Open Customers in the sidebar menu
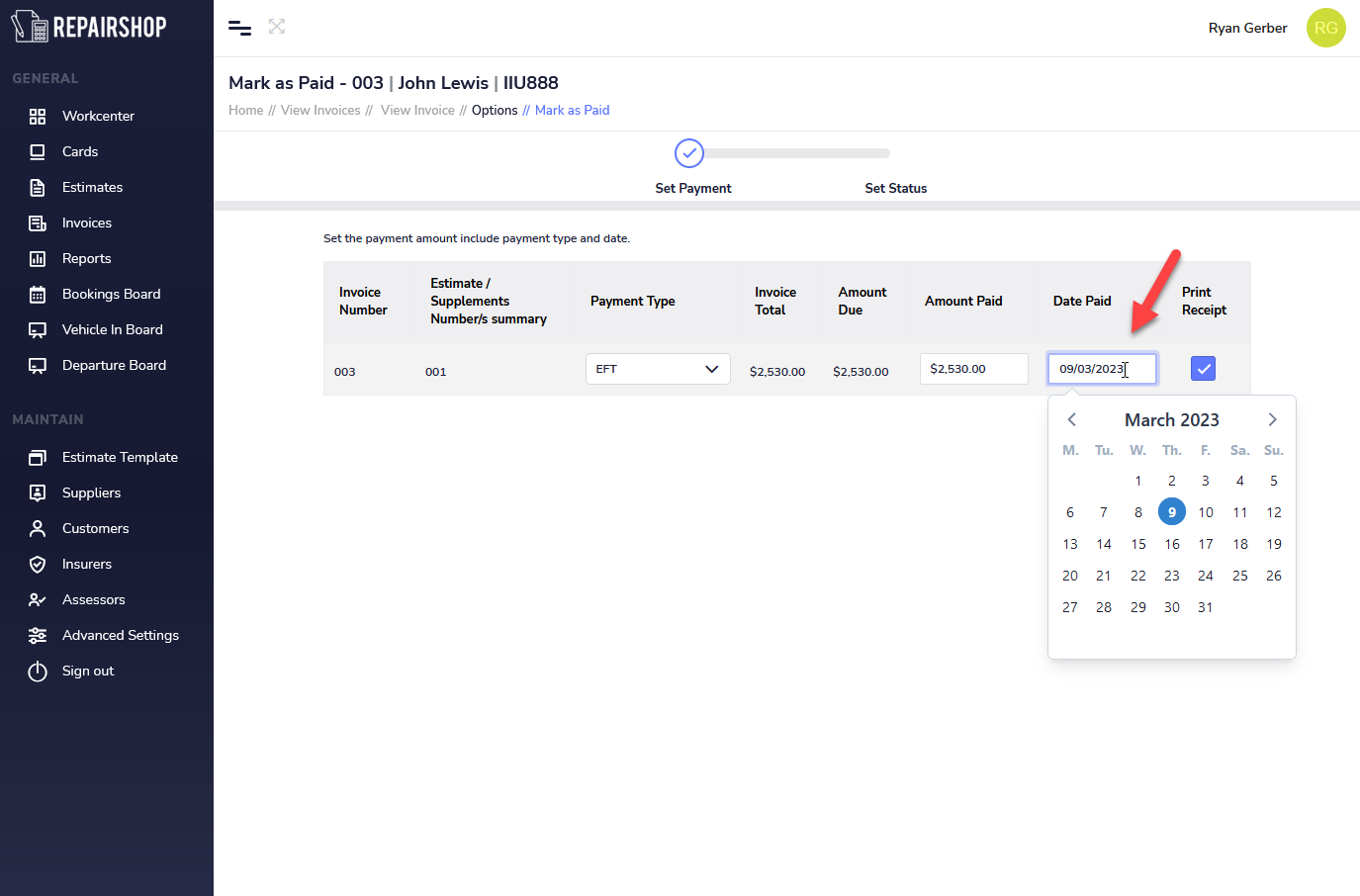The width and height of the screenshot is (1360, 896). [x=95, y=528]
